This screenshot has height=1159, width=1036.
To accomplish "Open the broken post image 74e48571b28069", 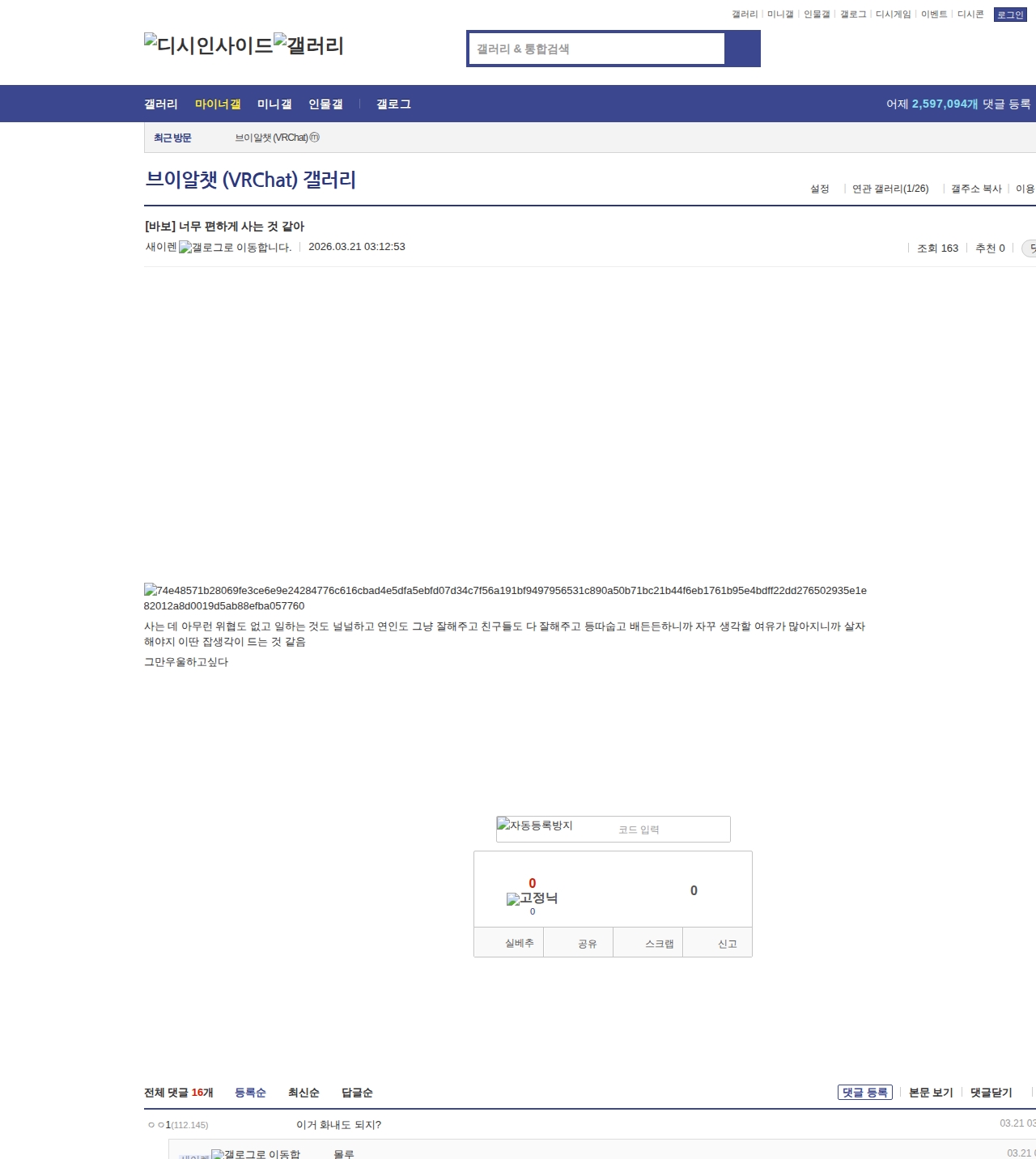I will 505,598.
